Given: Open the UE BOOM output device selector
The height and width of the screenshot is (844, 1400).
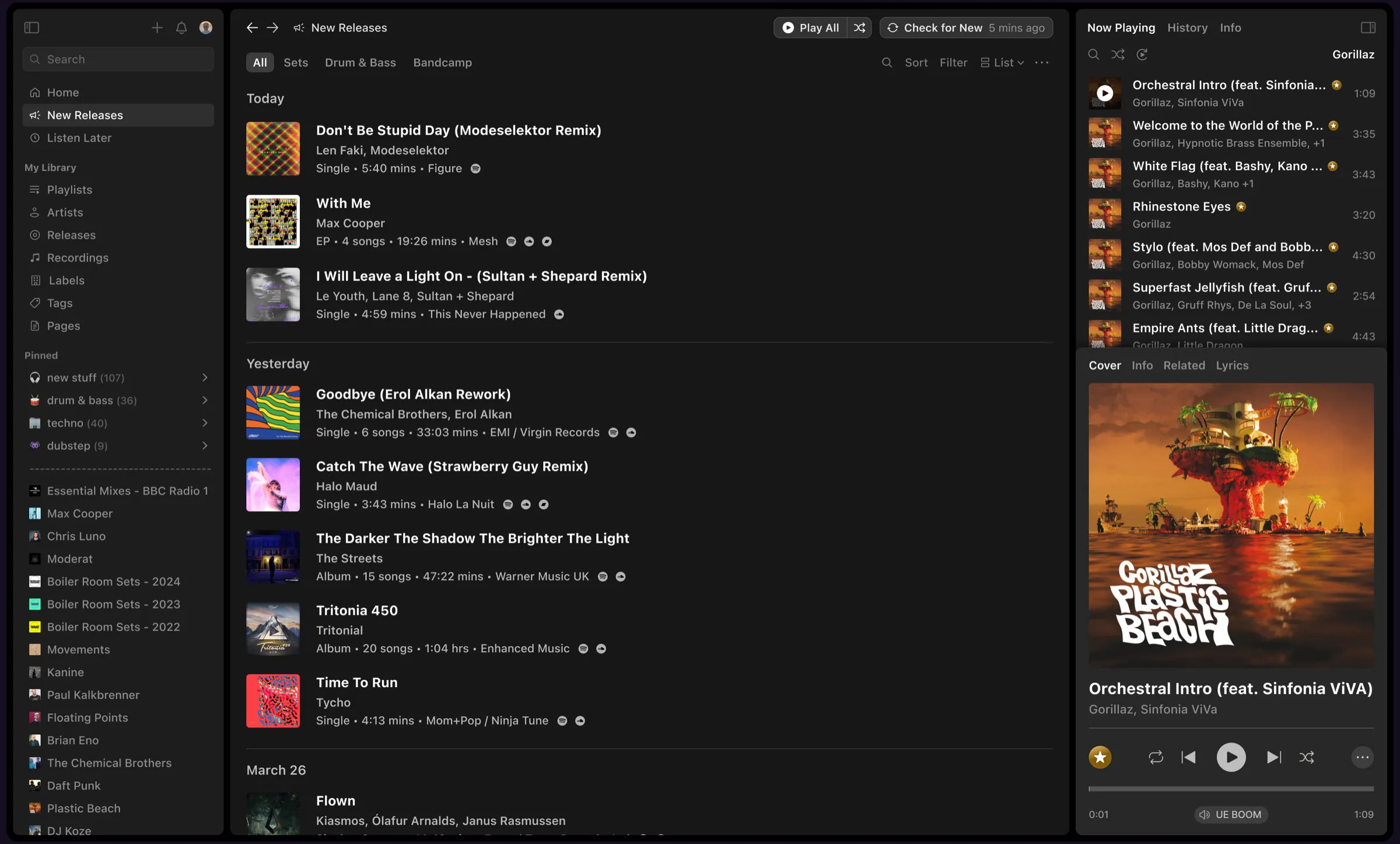Looking at the screenshot, I should (x=1231, y=814).
